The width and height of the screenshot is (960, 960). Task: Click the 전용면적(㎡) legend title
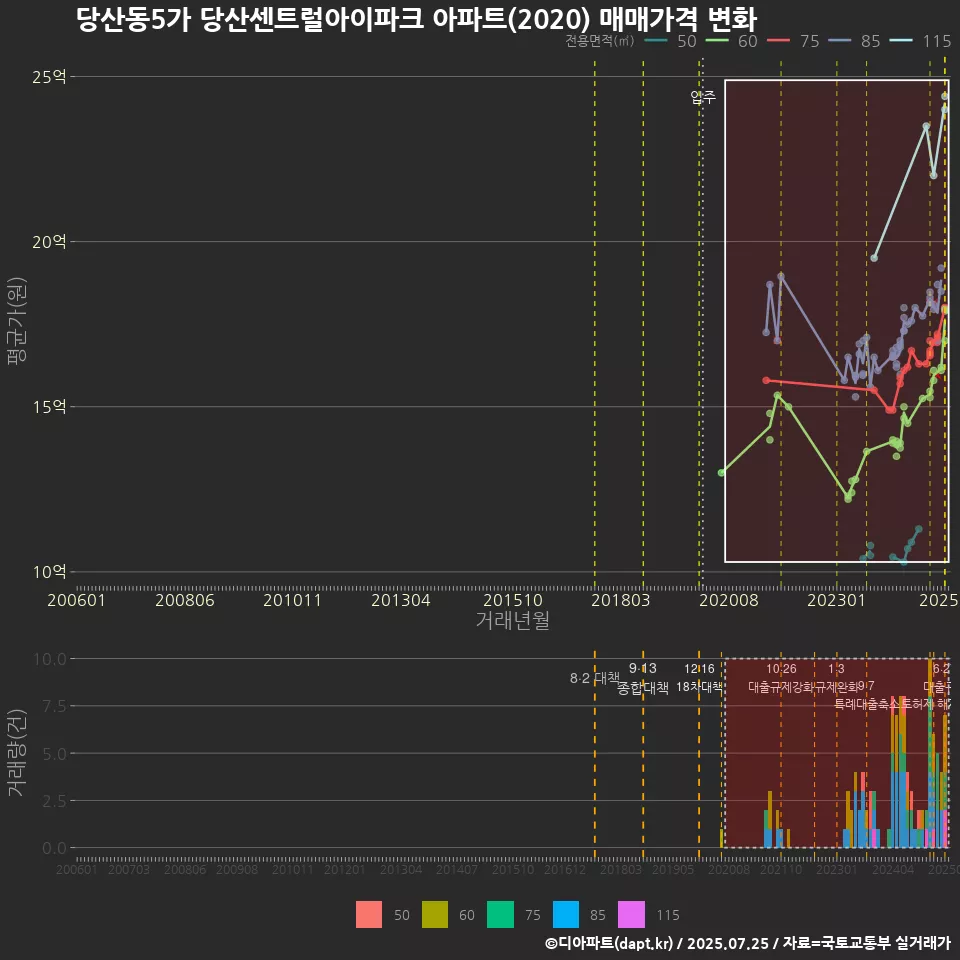click(599, 41)
